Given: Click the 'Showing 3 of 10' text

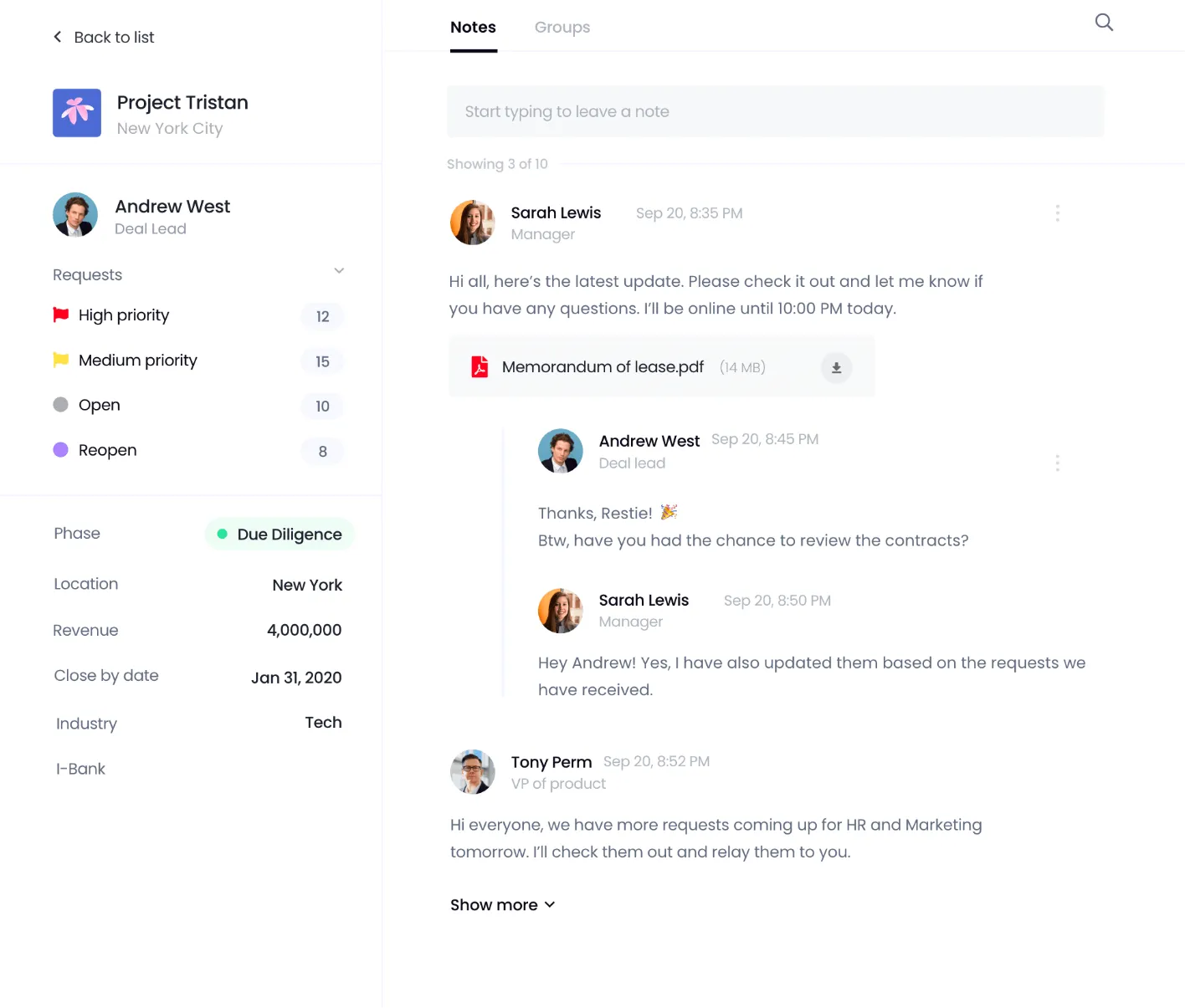Looking at the screenshot, I should (x=497, y=164).
